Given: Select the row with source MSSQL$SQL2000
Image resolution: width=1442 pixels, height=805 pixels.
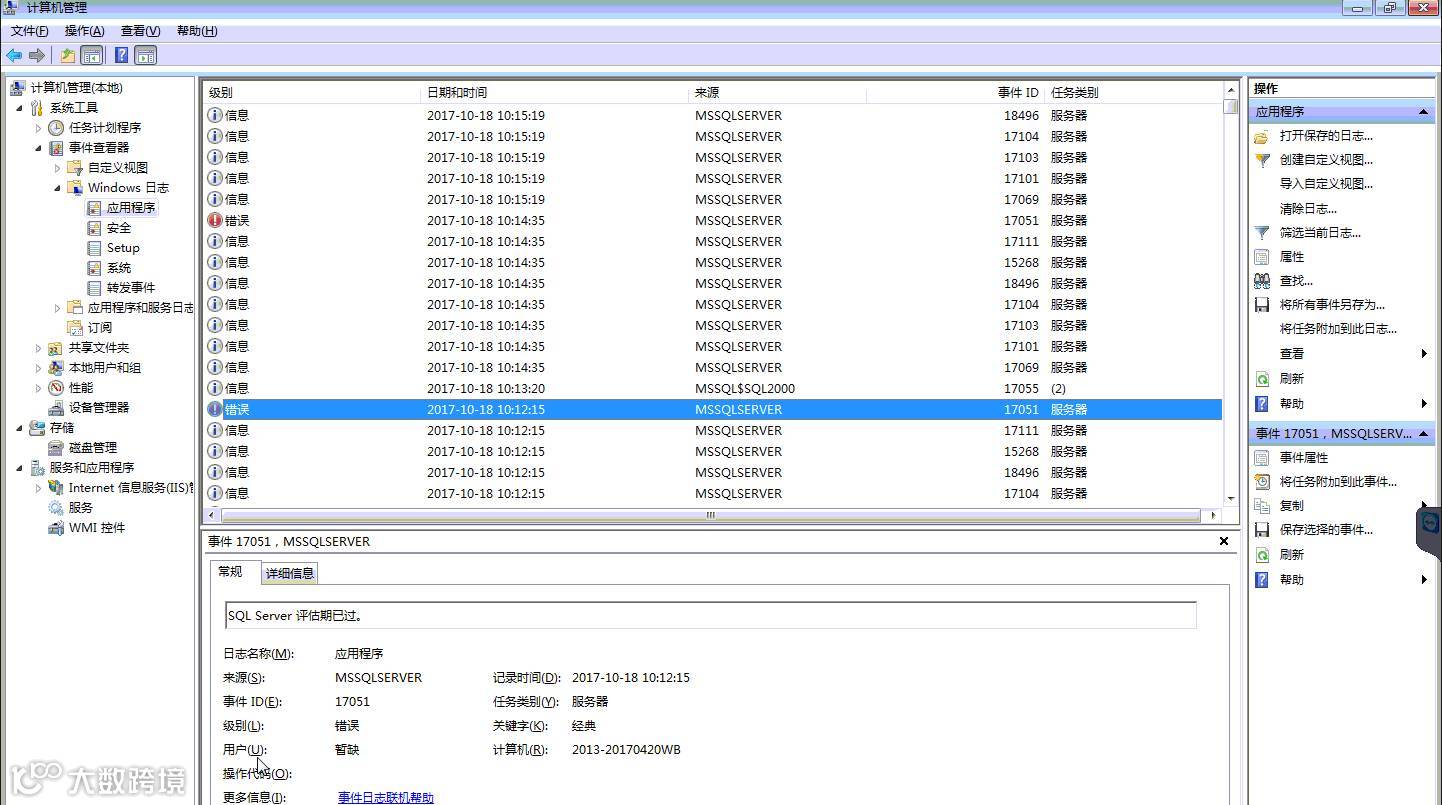Looking at the screenshot, I should (711, 389).
